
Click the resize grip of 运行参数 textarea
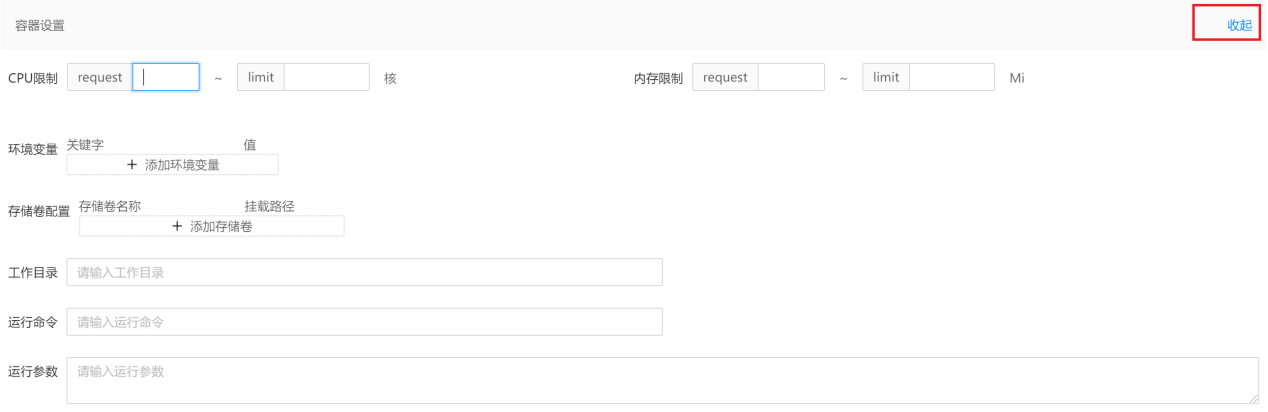(x=1253, y=398)
